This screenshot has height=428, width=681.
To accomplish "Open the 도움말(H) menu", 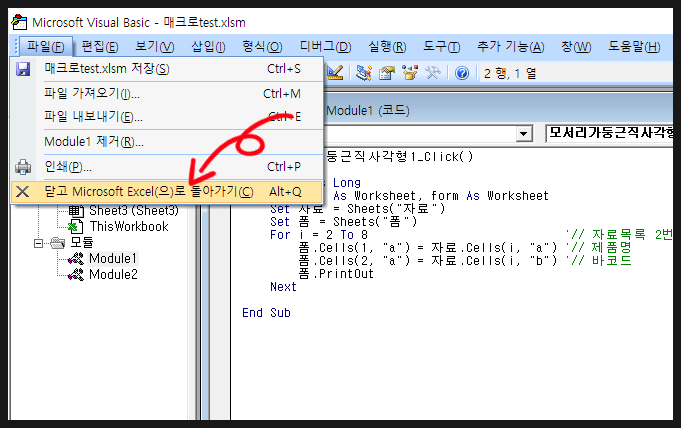I will (x=634, y=46).
